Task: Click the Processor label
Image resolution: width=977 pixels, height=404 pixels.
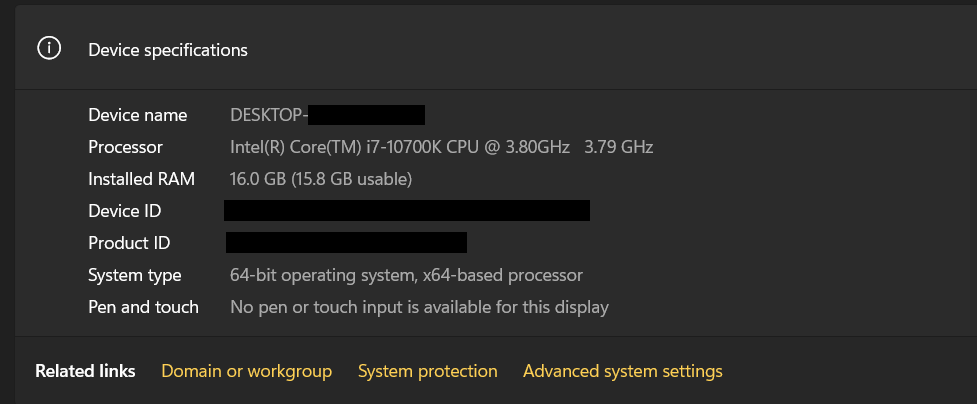Action: [125, 147]
